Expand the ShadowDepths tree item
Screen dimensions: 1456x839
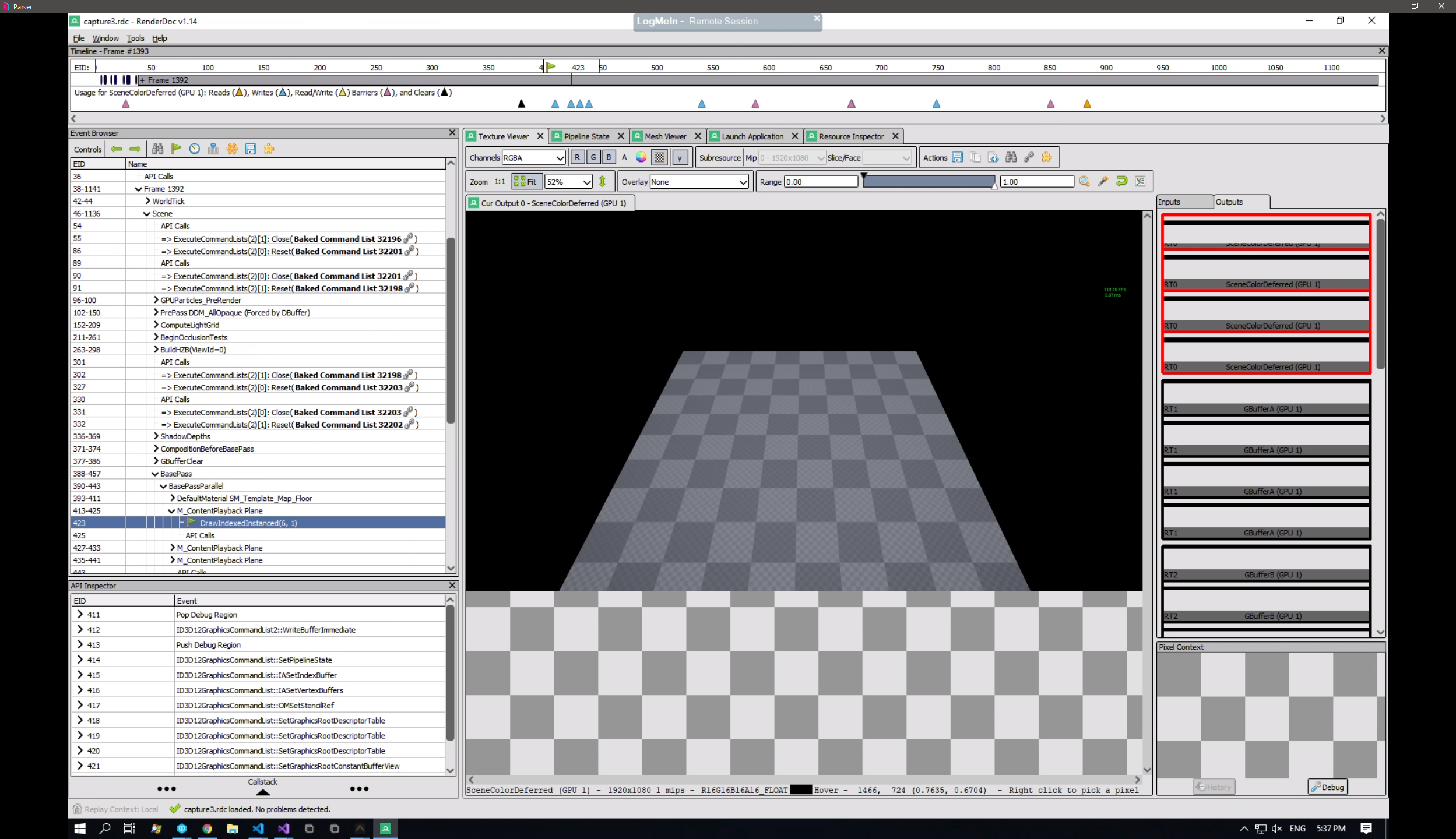pyautogui.click(x=155, y=436)
